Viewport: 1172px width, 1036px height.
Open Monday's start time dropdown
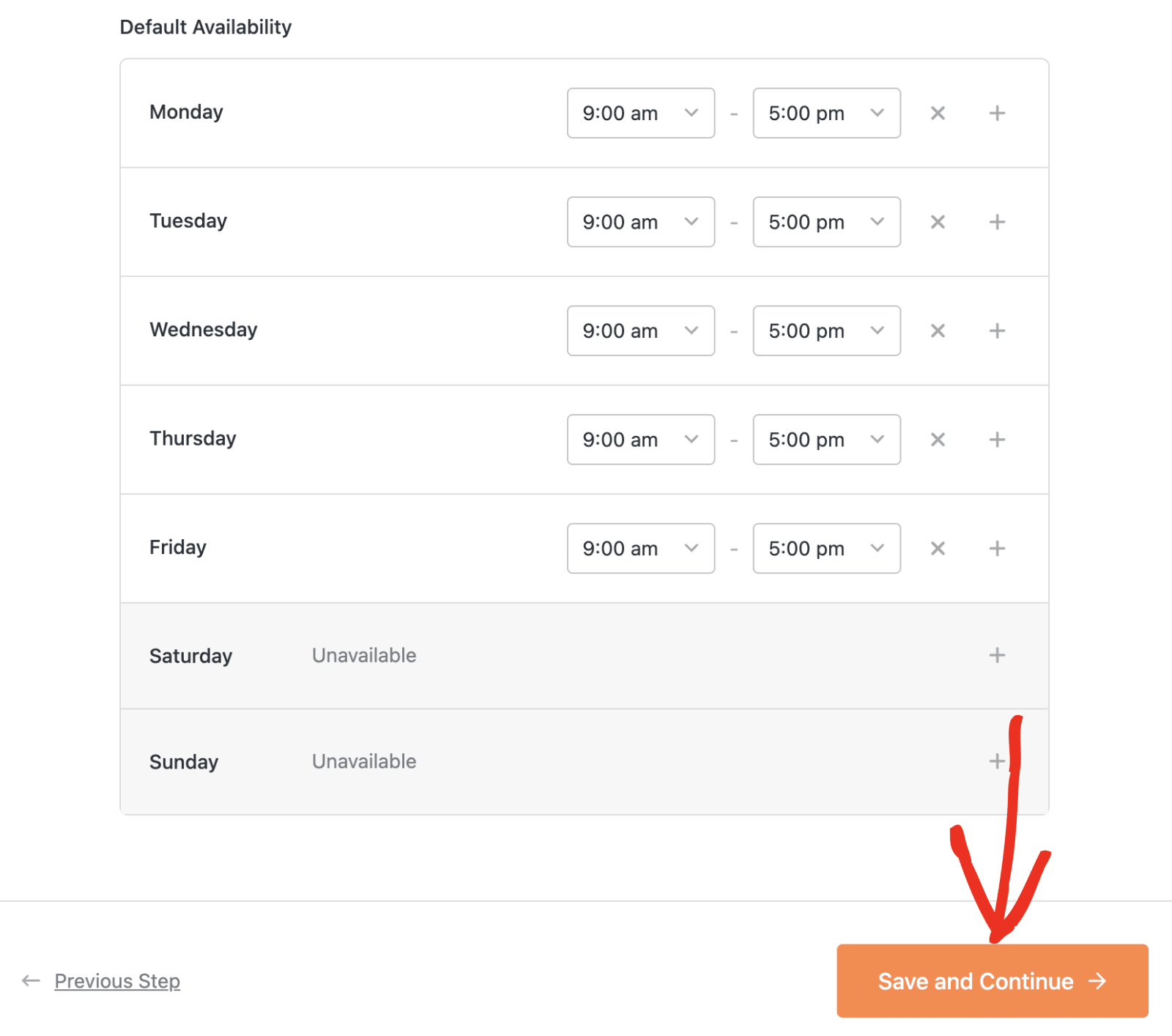tap(640, 113)
